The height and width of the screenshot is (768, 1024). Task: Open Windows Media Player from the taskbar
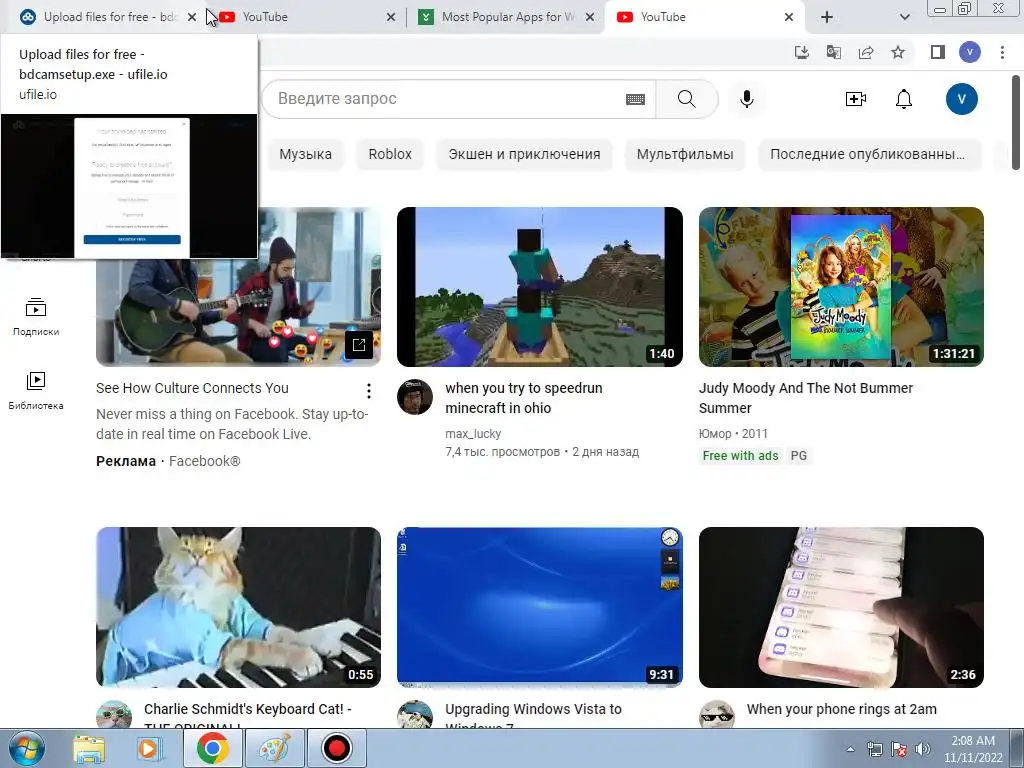150,748
